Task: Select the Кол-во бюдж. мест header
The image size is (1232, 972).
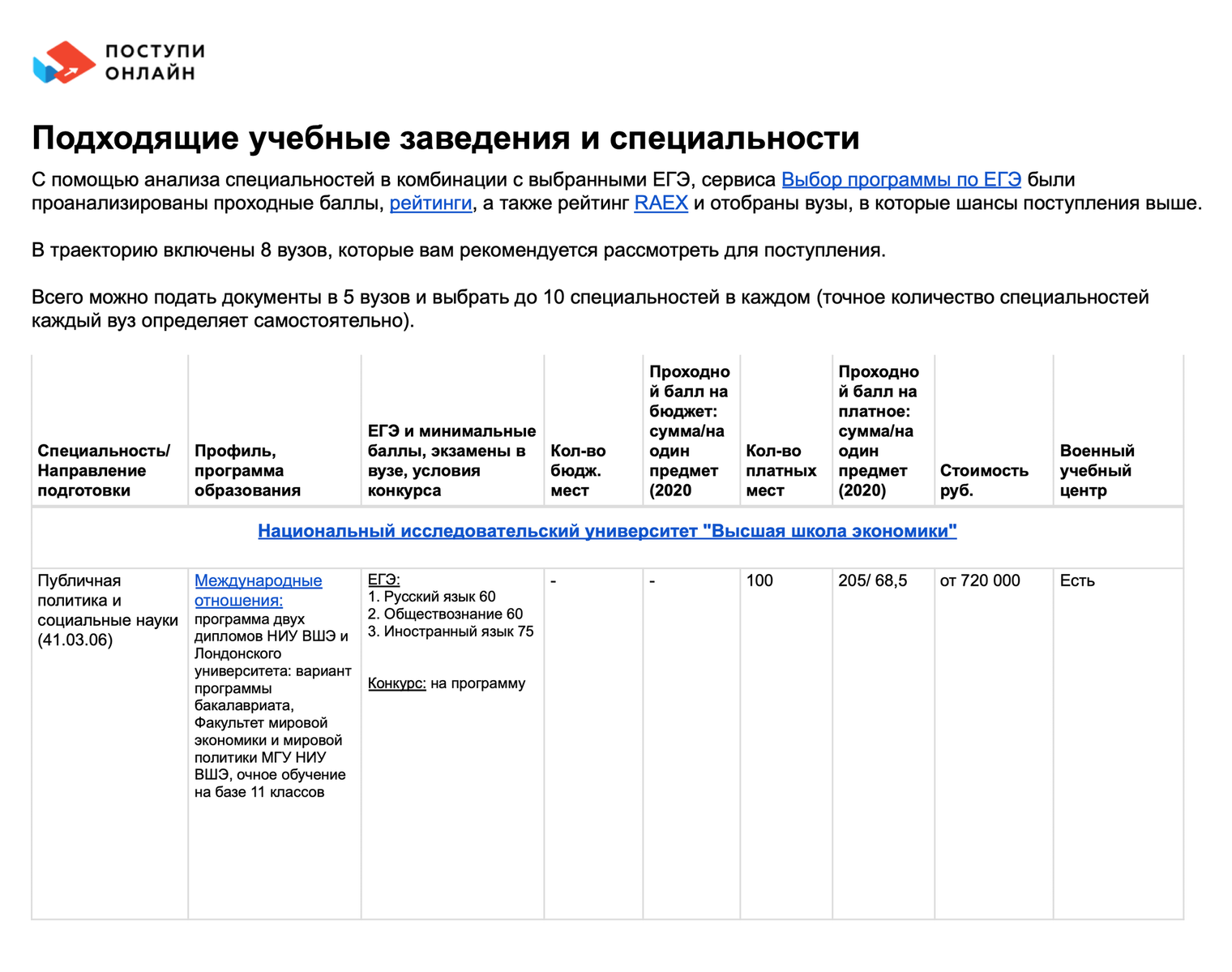Action: pyautogui.click(x=578, y=470)
